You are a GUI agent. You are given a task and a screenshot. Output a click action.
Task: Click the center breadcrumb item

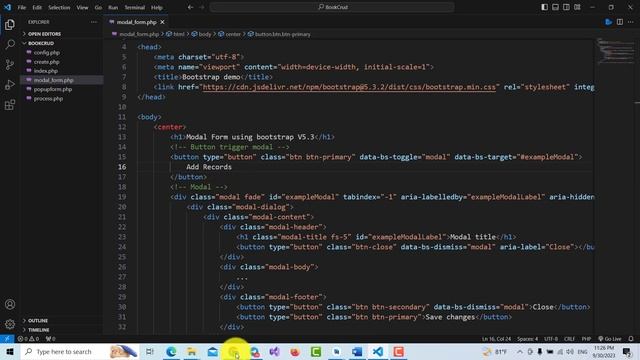tap(229, 34)
